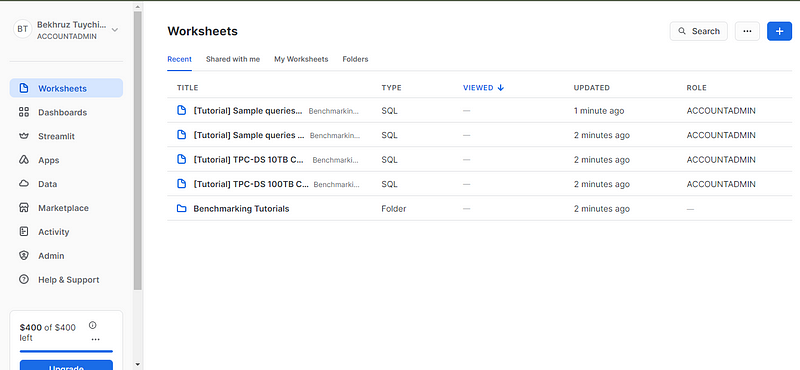Select the Data cloud icon
This screenshot has height=370, width=800.
point(24,184)
